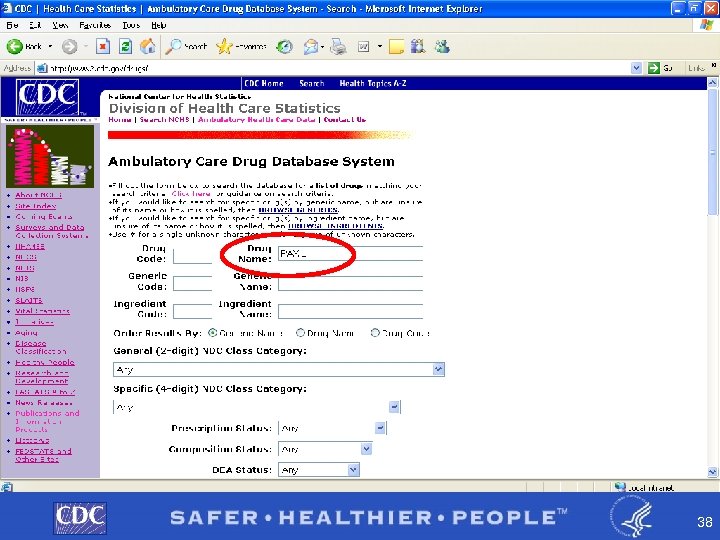
Task: Expand the Composition Status dropdown
Action: [366, 449]
